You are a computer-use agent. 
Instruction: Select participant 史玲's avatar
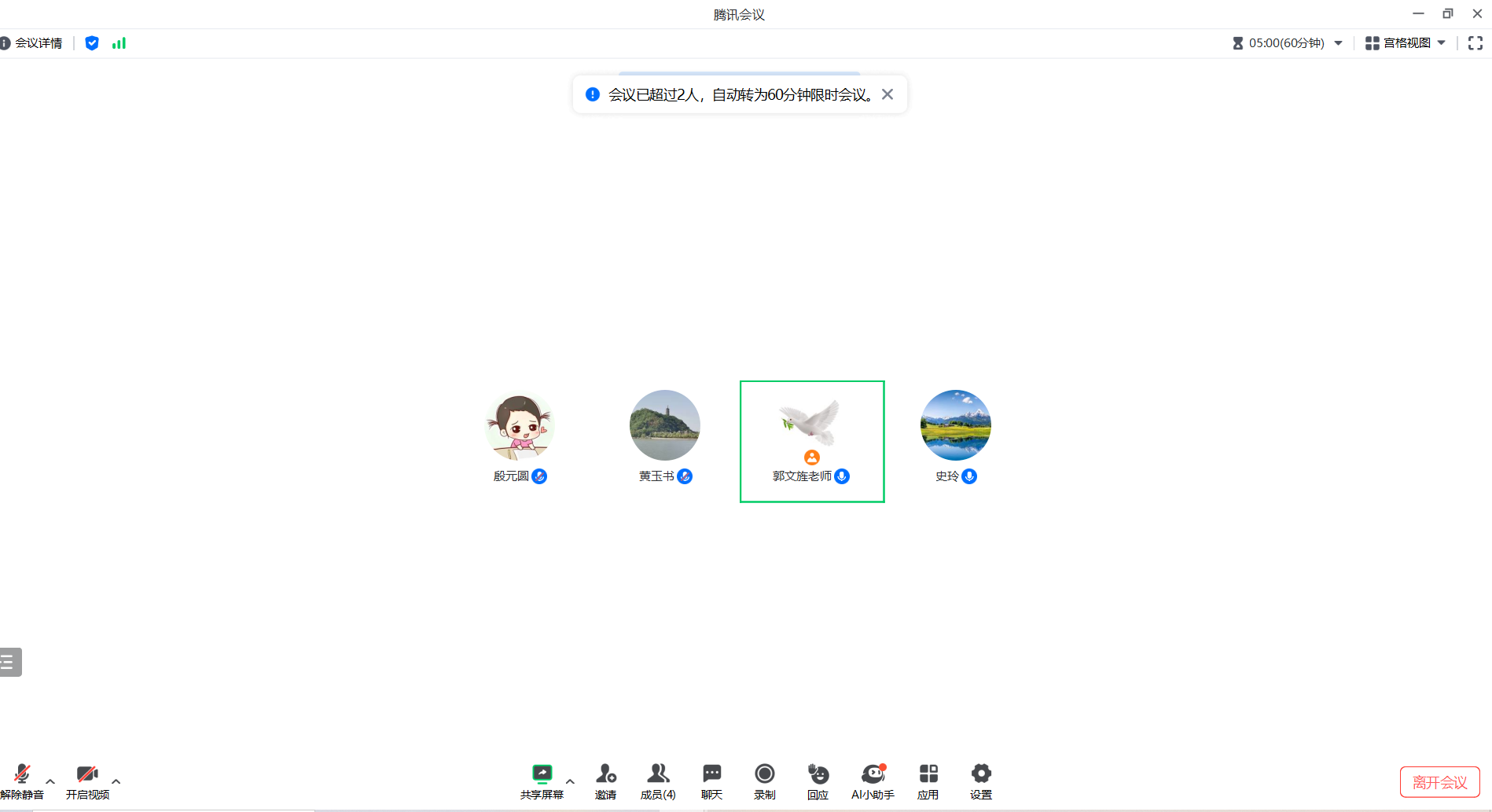(x=955, y=425)
